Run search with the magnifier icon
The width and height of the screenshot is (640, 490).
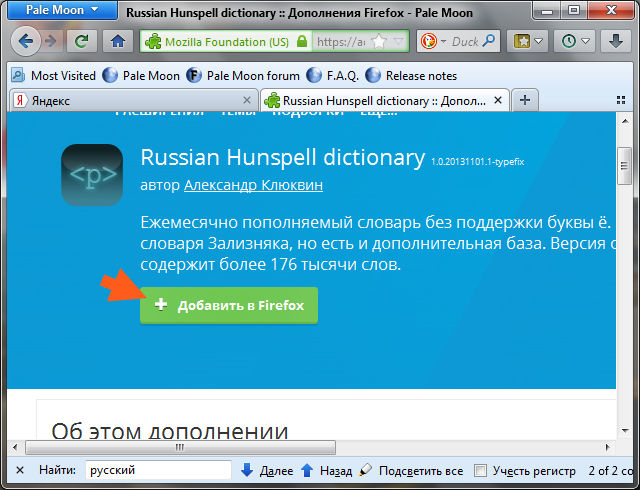click(488, 41)
